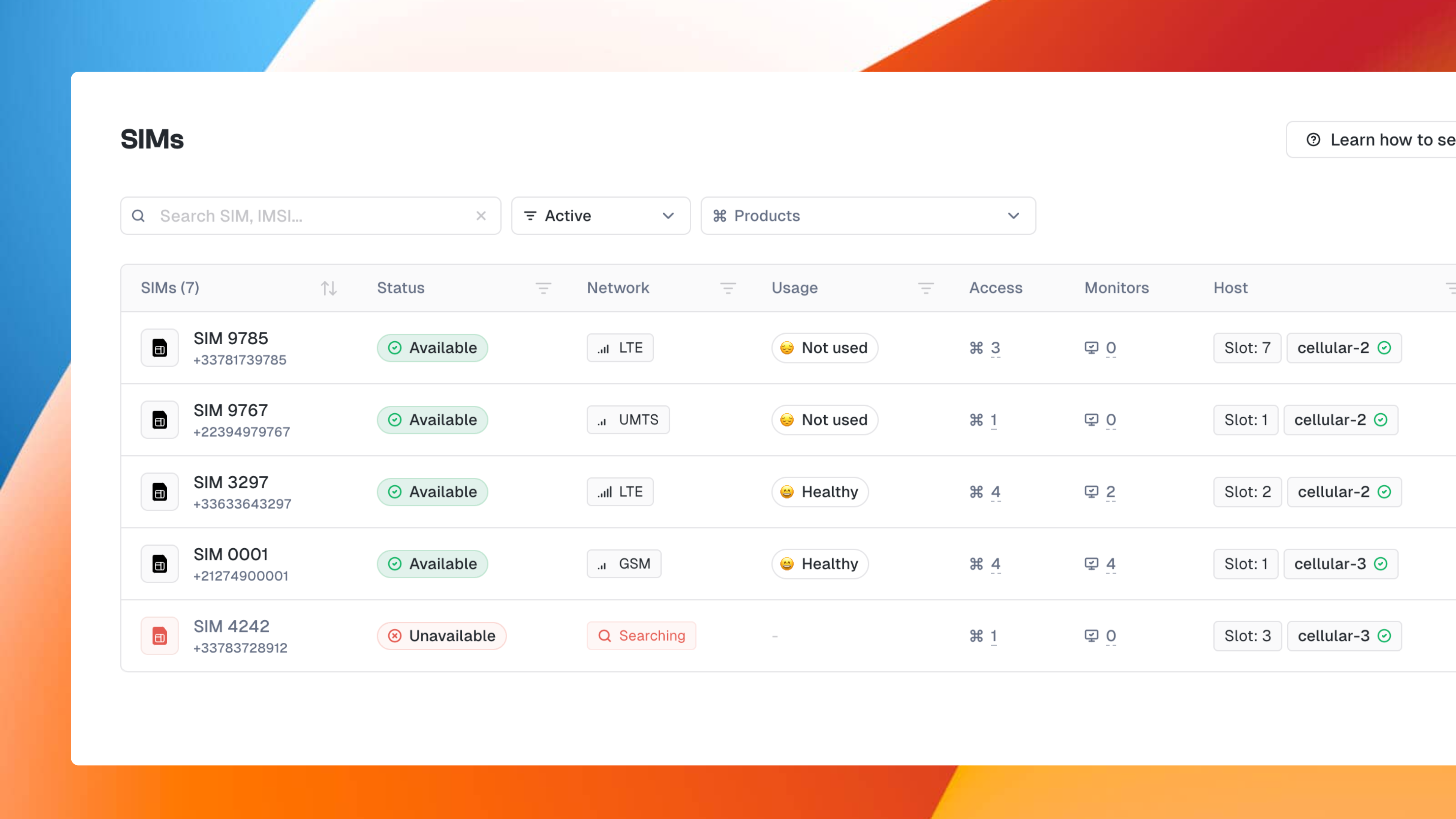Sort the SIMs column with the arrows icon

tap(328, 288)
